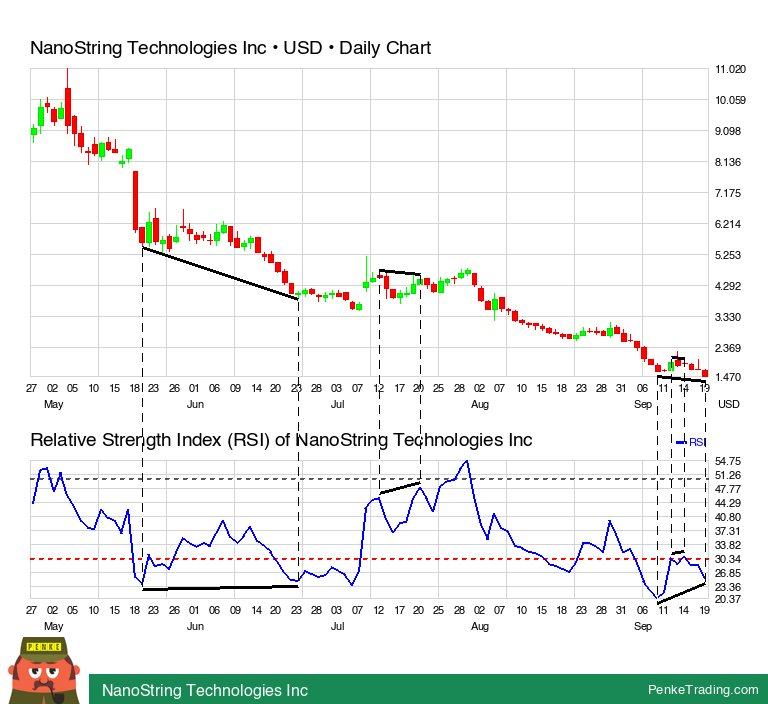Click the red dashed RSI 30 level line
This screenshot has height=704, width=768.
(367, 559)
